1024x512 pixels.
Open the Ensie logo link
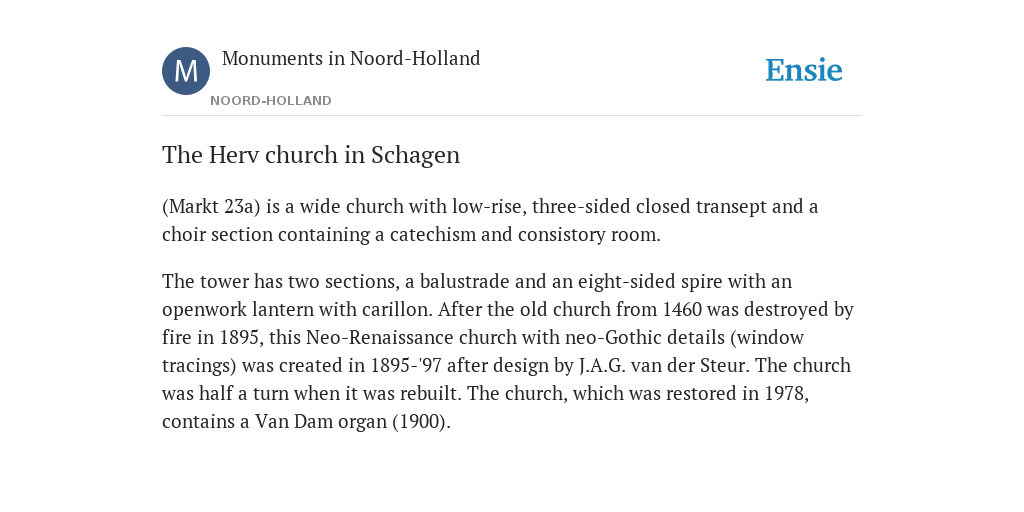pyautogui.click(x=804, y=70)
